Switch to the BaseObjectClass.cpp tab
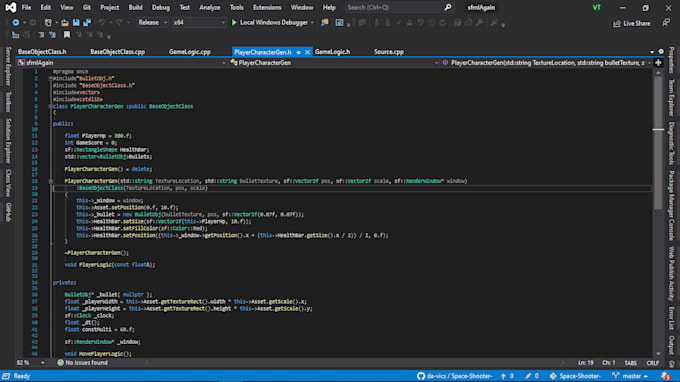The height and width of the screenshot is (382, 680). [118, 52]
